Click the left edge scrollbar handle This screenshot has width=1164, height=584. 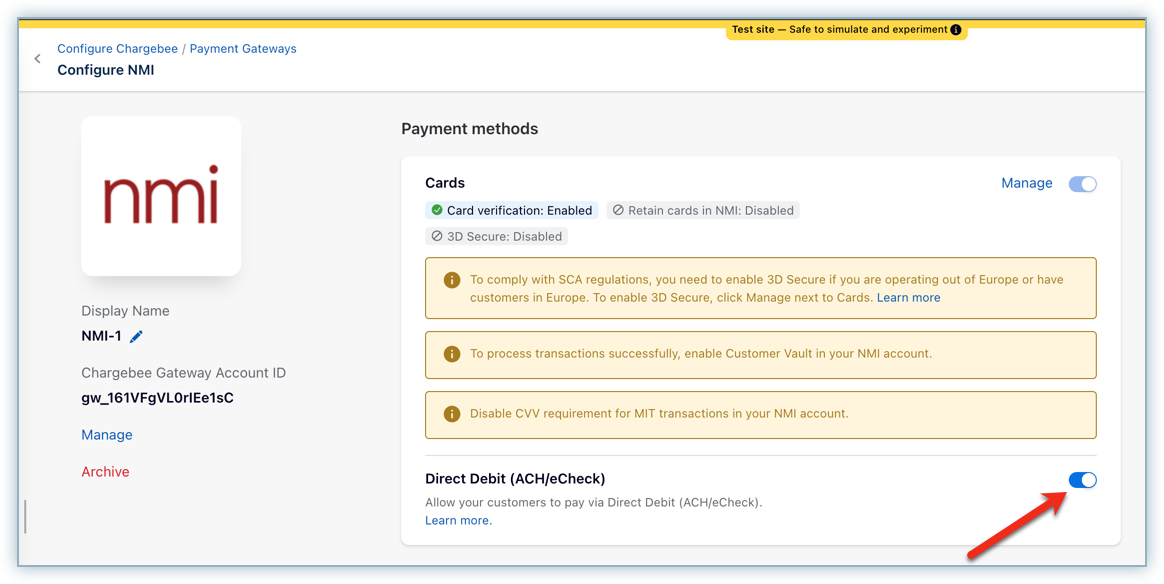[25, 516]
